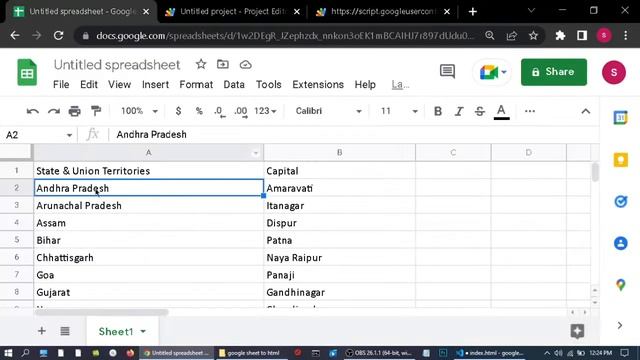
Task: Open the Keep notes side panel icon
Action: (x=620, y=160)
